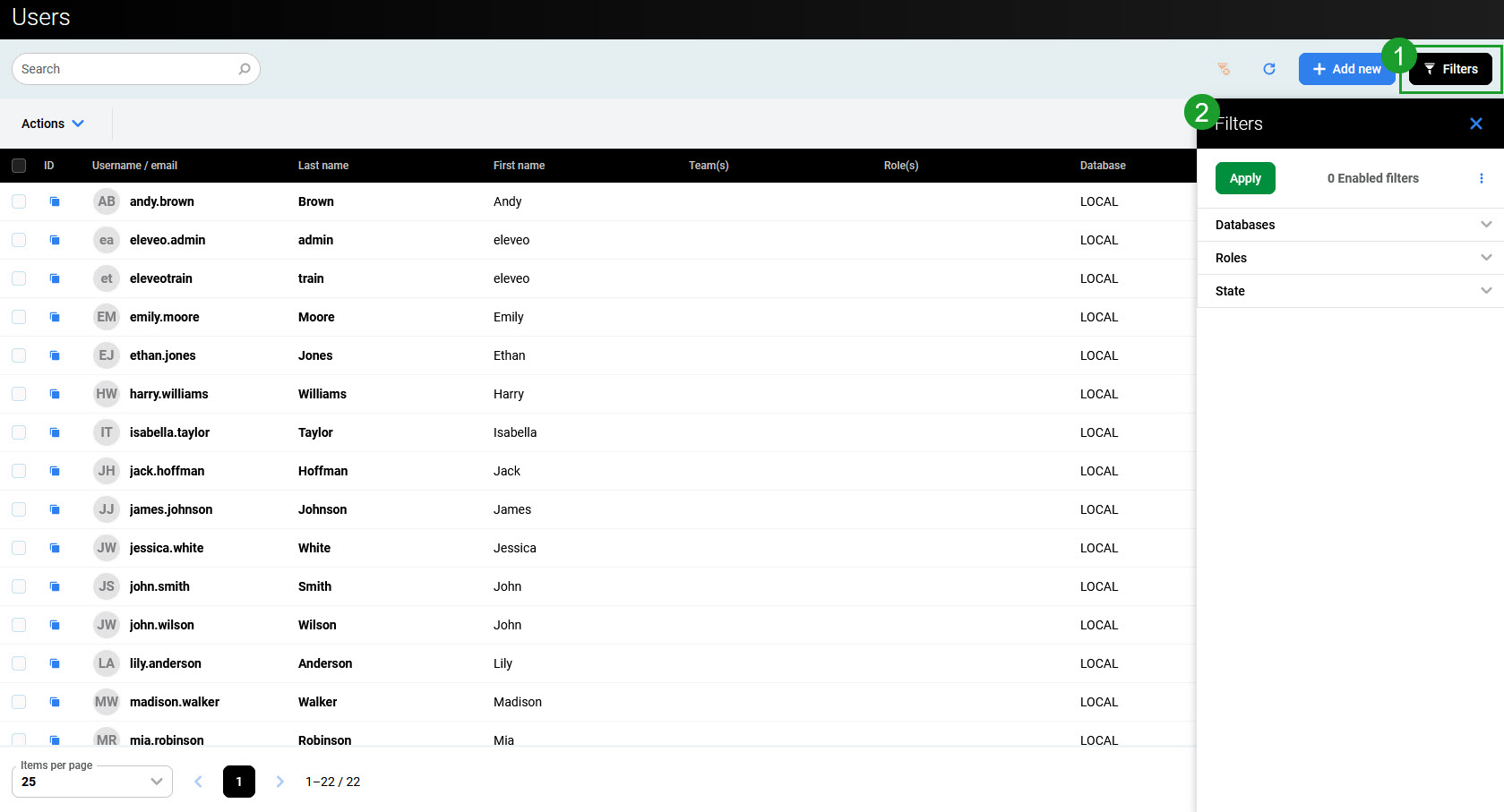1504x812 pixels.
Task: Click into the Search input field
Action: 125,69
